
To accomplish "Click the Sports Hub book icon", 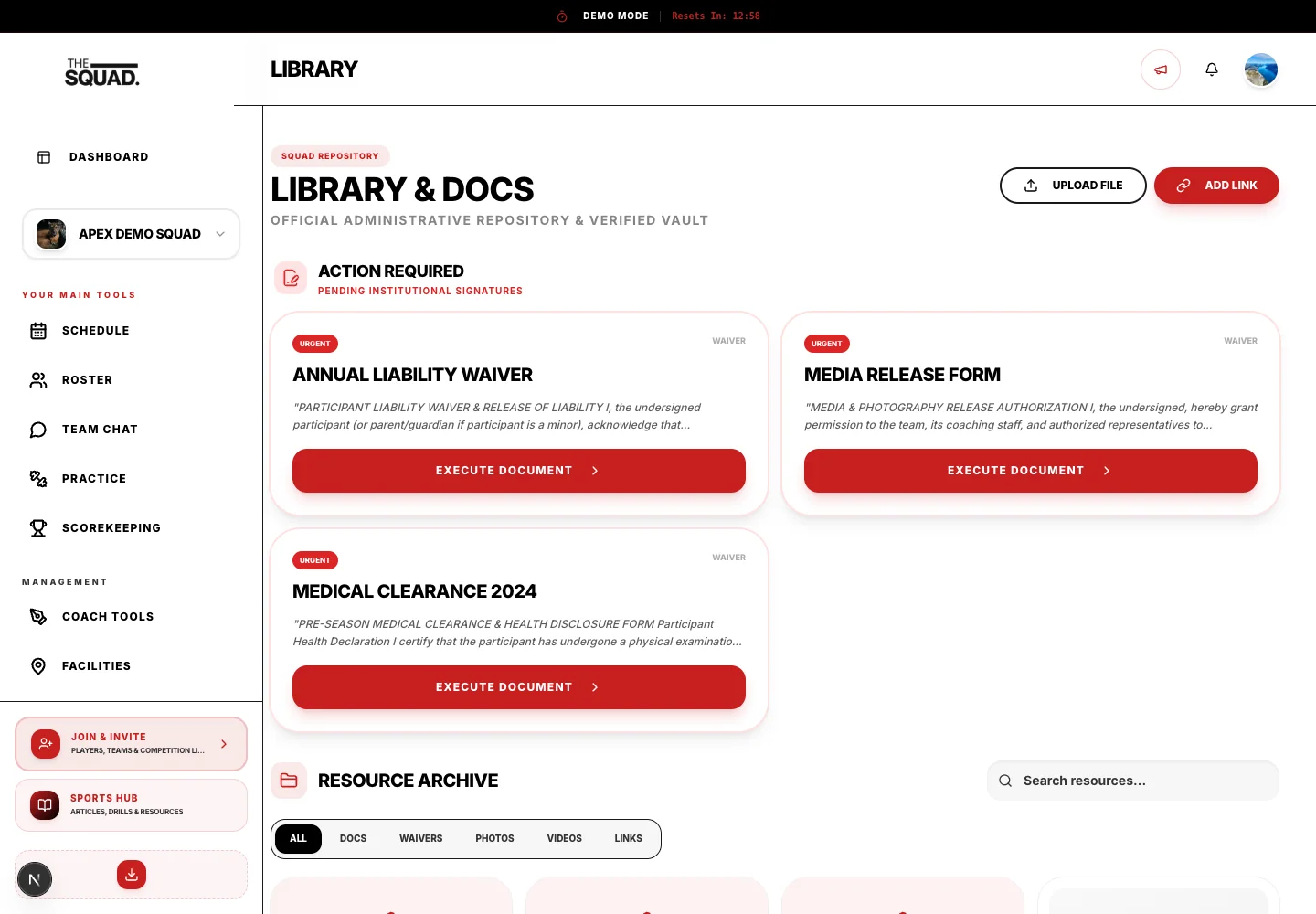I will click(45, 805).
